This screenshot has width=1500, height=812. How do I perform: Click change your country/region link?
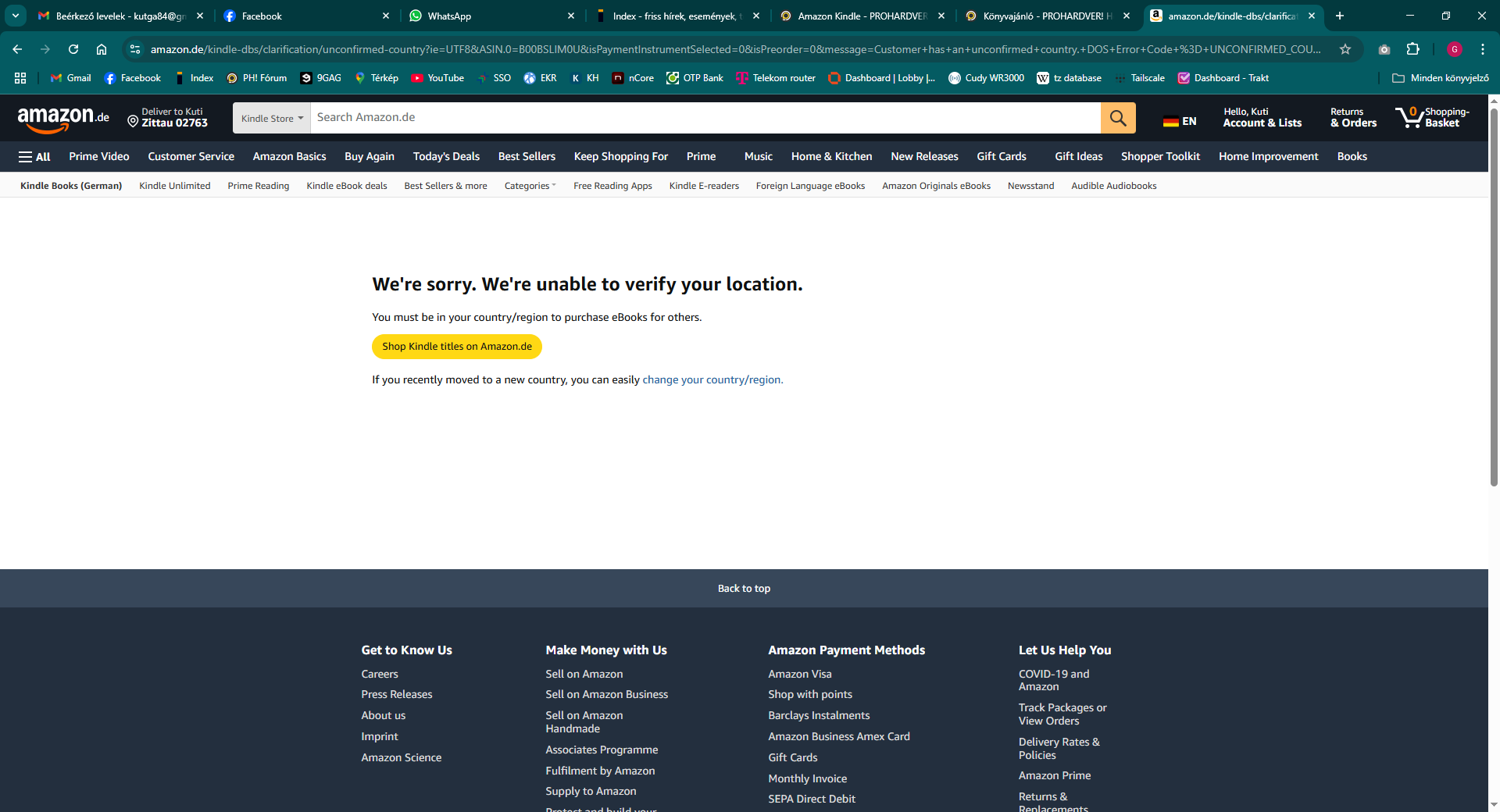(x=712, y=380)
